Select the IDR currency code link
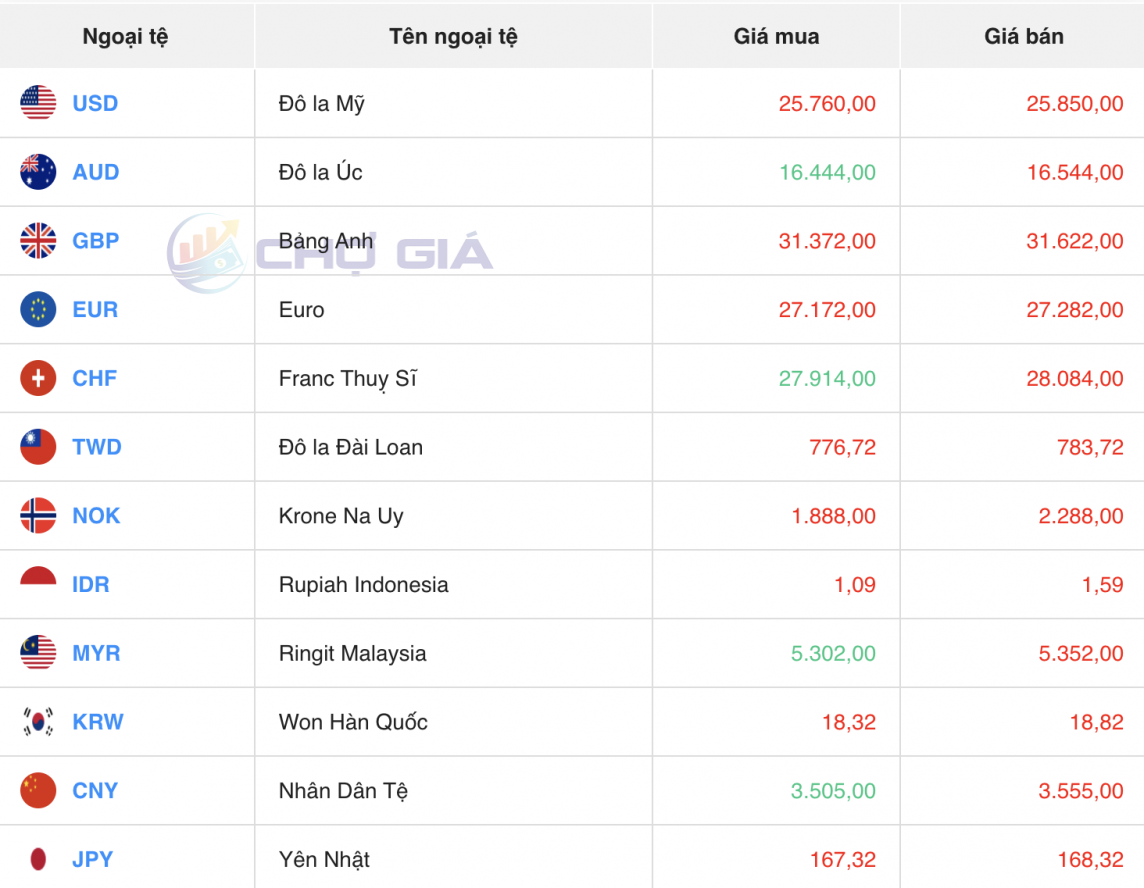The image size is (1144, 888). pos(90,585)
